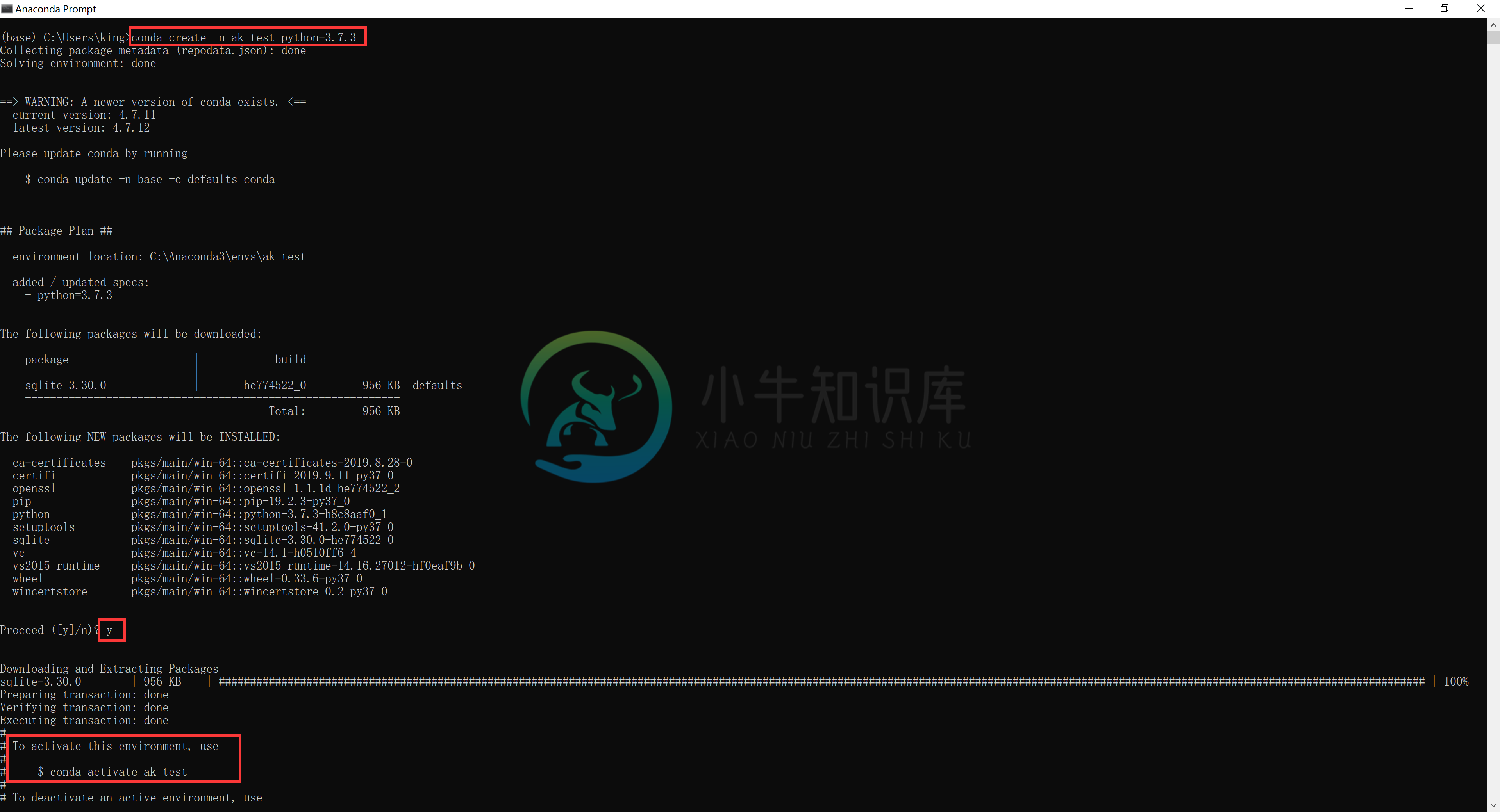This screenshot has height=812, width=1500.
Task: Click 'environment location: C:\Anaconda3\envs\ak_test' line
Action: [x=159, y=257]
